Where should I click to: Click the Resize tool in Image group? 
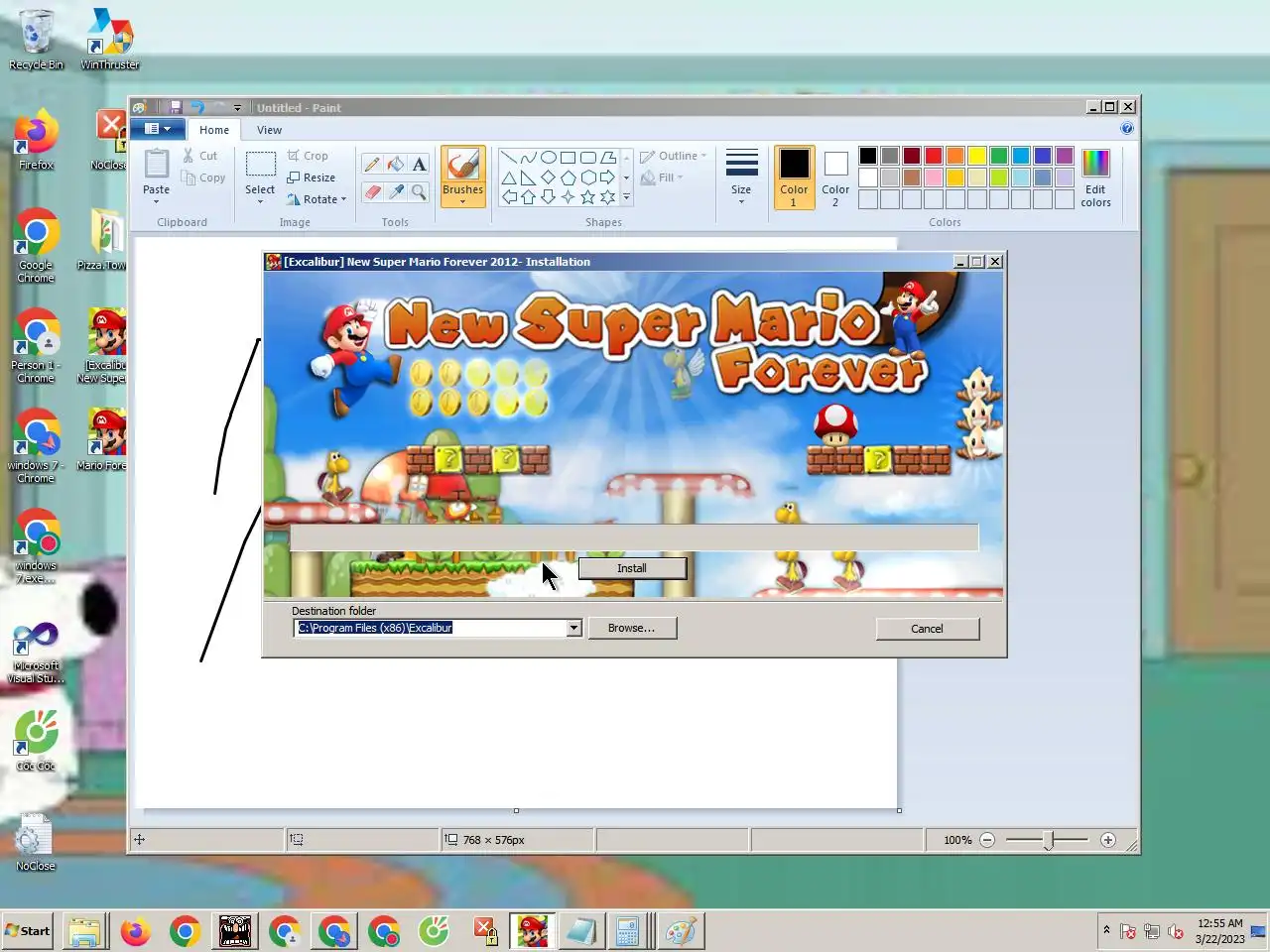point(312,178)
